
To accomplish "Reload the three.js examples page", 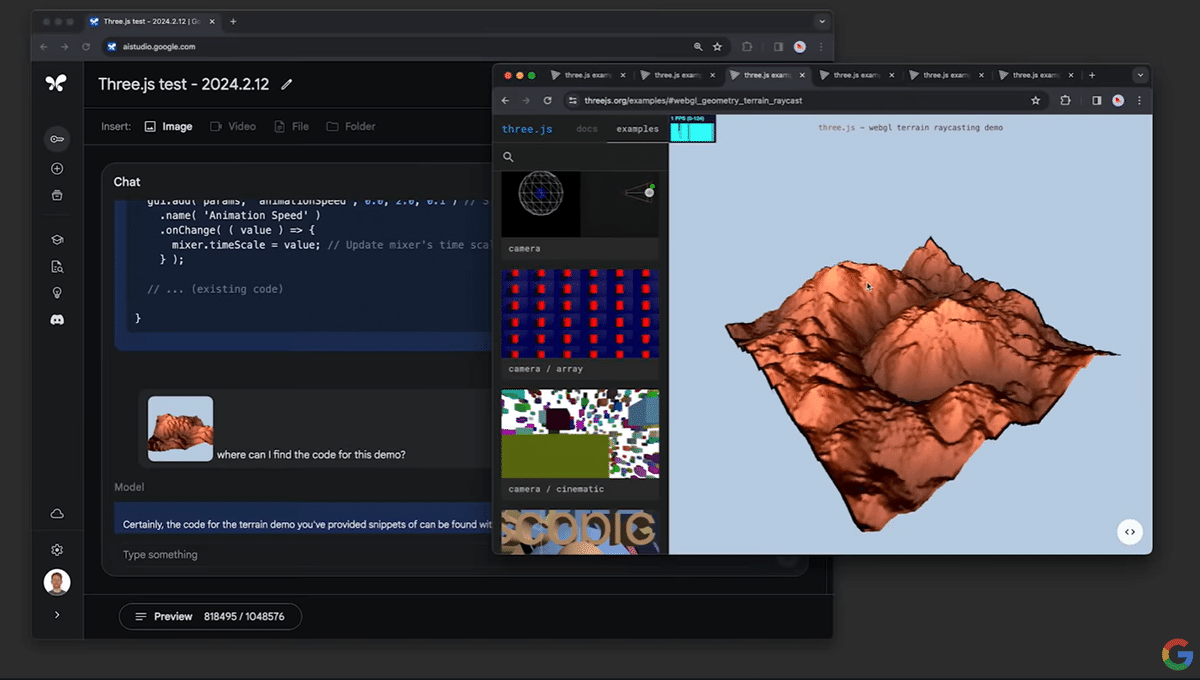I will 548,100.
